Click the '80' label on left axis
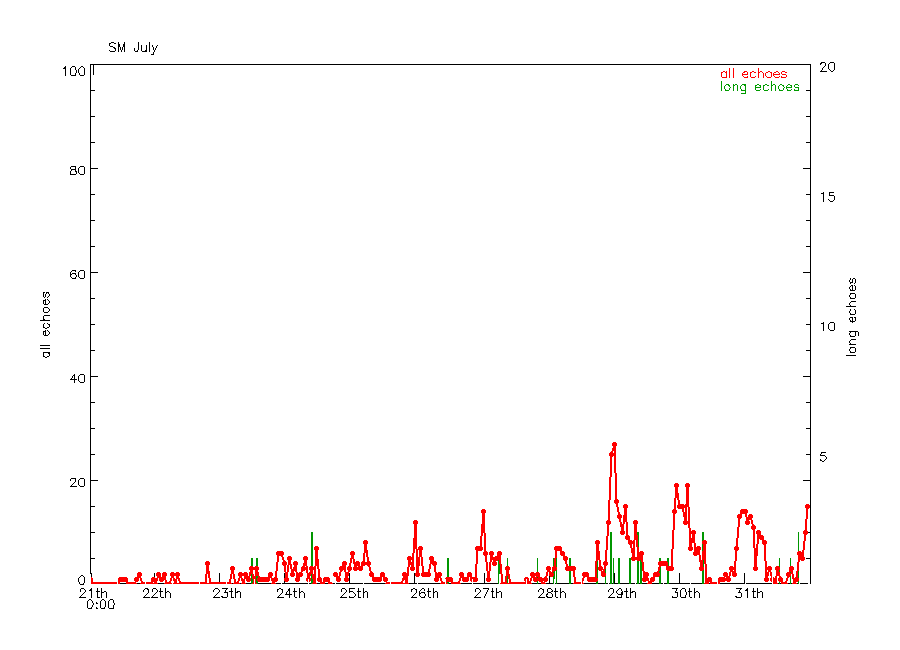The image size is (900, 650). coord(77,171)
